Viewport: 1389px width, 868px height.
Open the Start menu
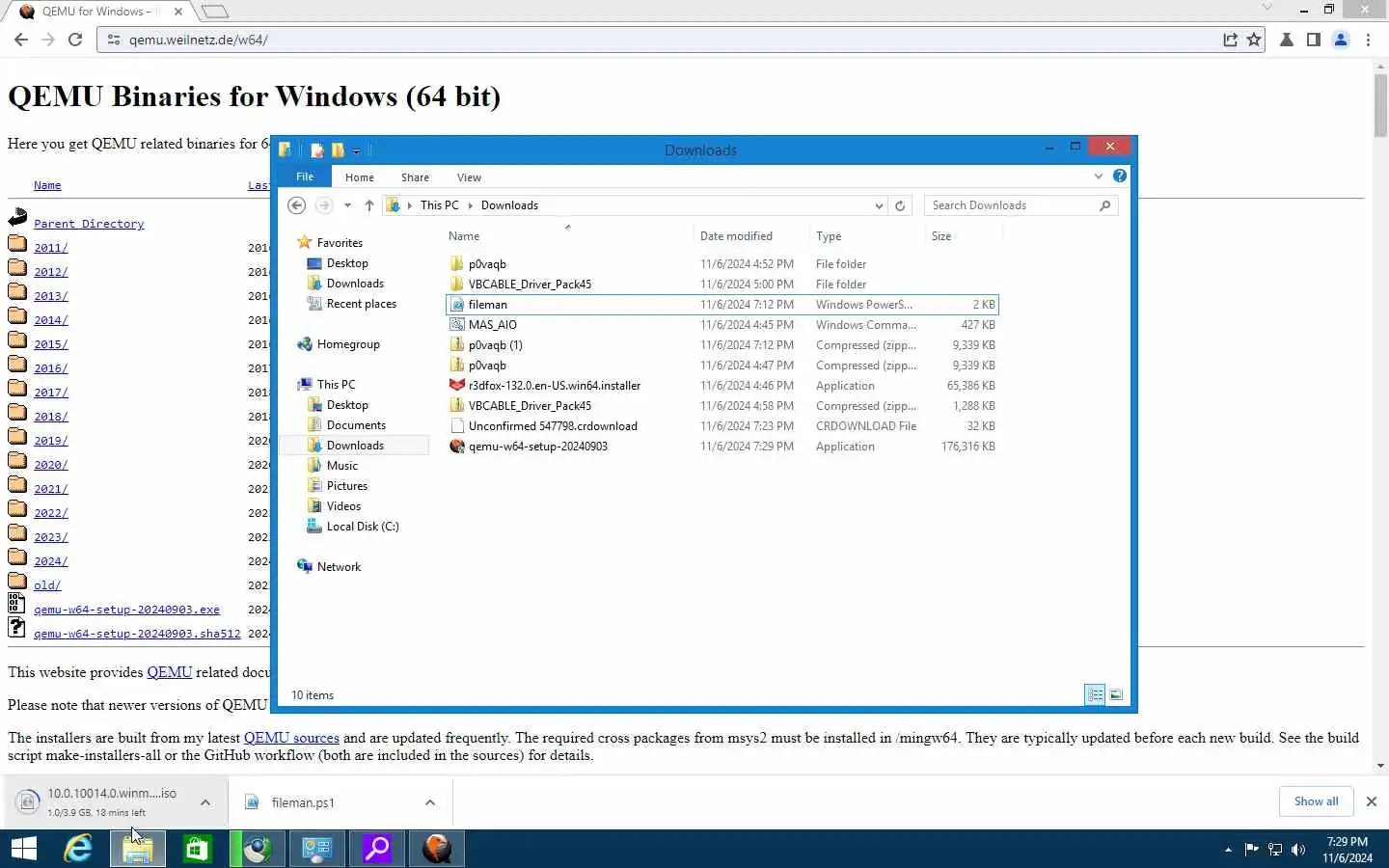click(23, 849)
